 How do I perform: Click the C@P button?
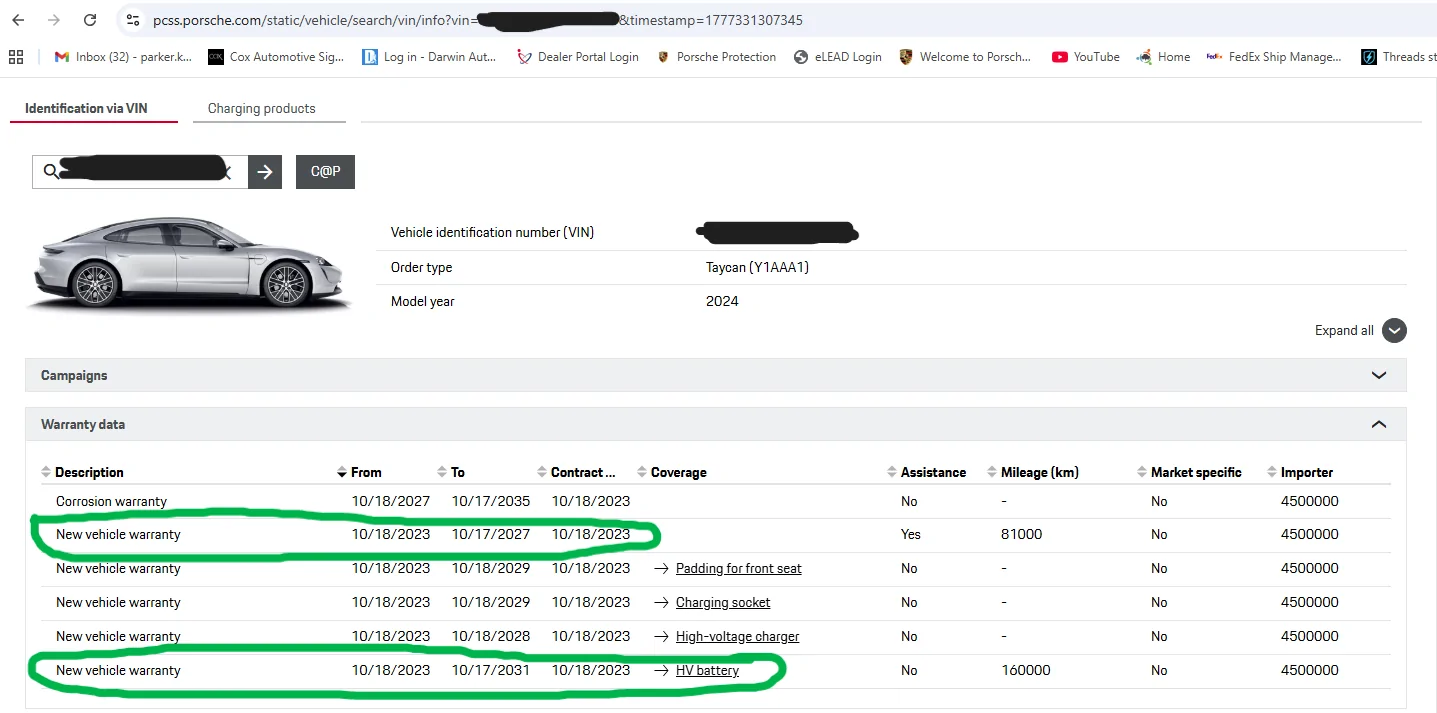pos(325,172)
